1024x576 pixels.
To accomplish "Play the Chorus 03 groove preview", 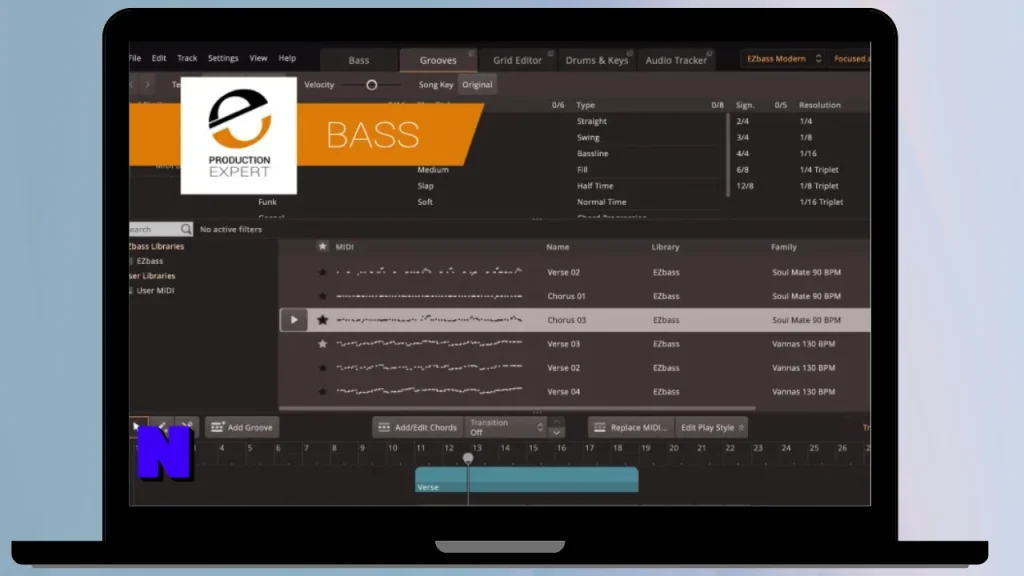I will (x=294, y=320).
